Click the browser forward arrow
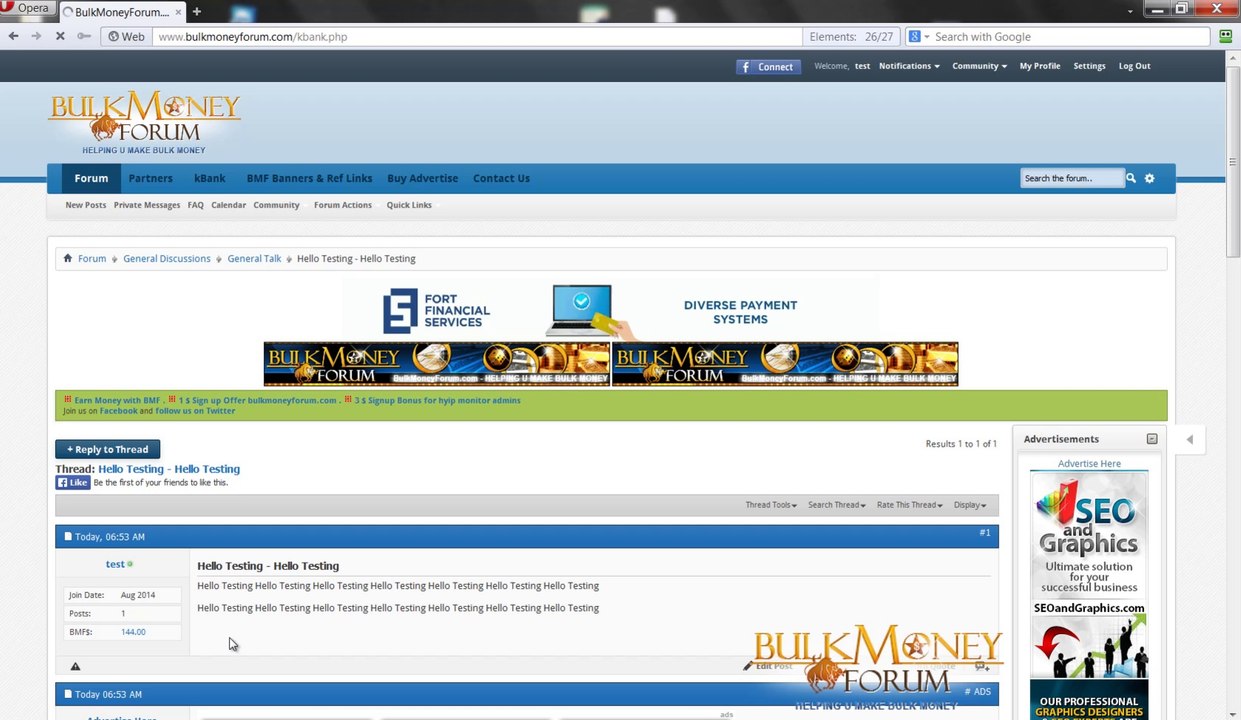The height and width of the screenshot is (720, 1241). (x=36, y=36)
